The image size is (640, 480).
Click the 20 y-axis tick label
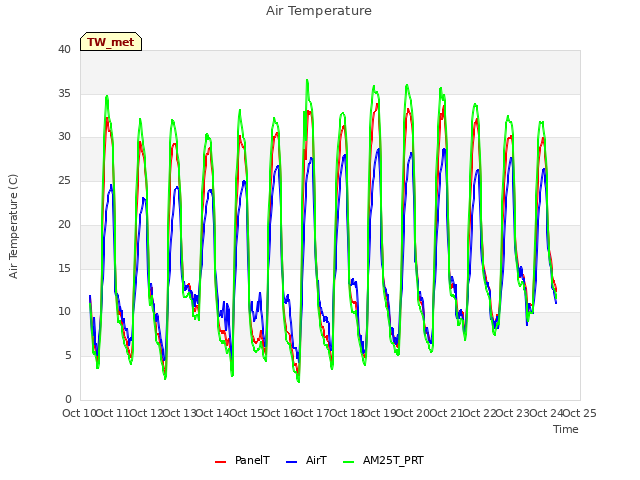tap(64, 224)
